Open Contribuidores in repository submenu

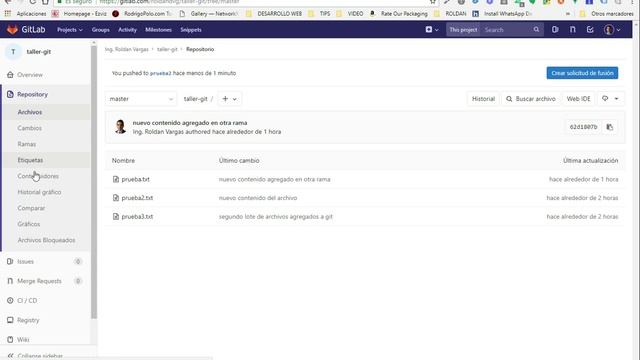coord(38,176)
